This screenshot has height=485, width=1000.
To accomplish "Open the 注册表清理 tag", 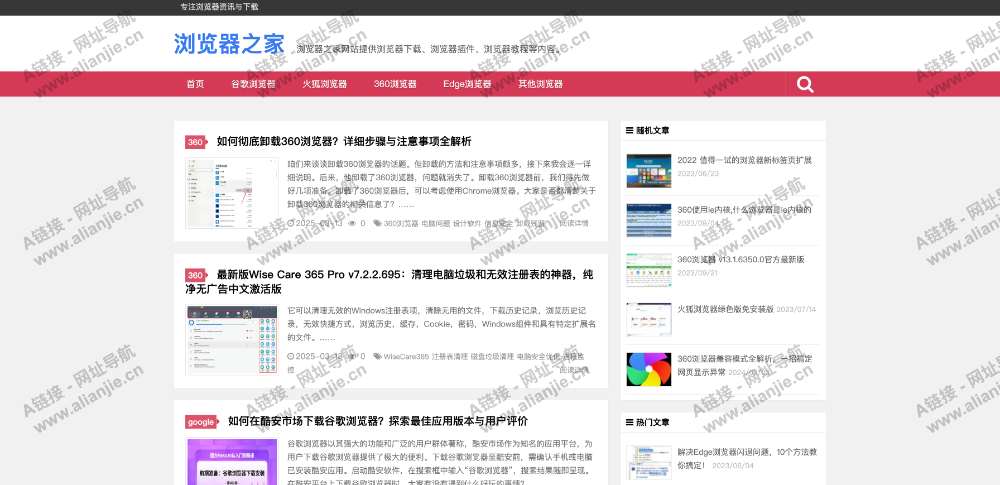I will pyautogui.click(x=450, y=357).
